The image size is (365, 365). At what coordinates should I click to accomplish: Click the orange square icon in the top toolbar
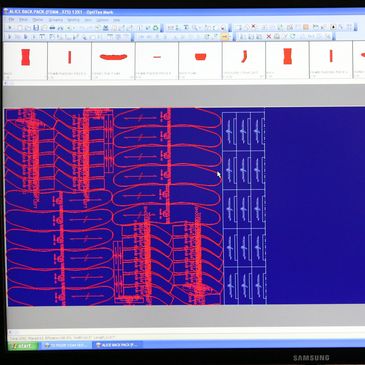(306, 27)
